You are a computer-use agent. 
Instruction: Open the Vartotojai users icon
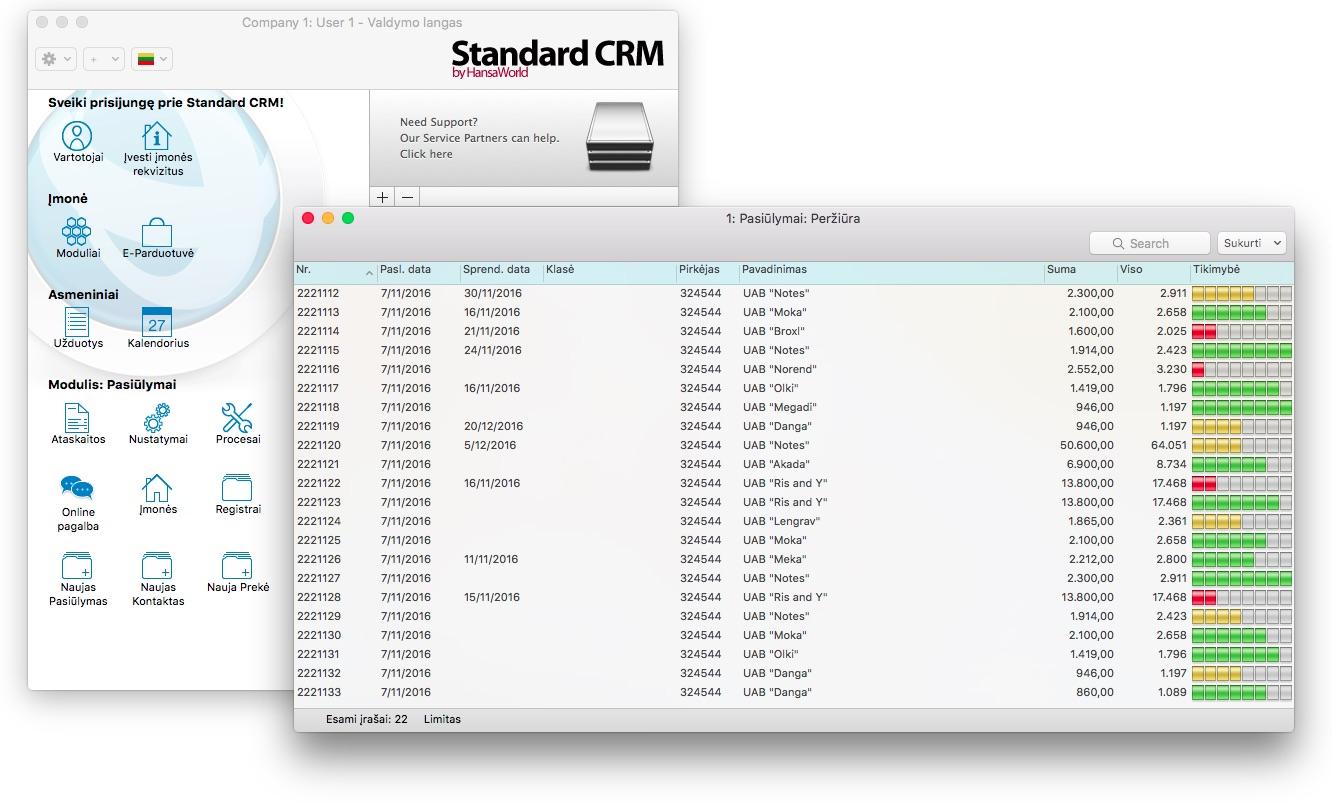point(77,136)
